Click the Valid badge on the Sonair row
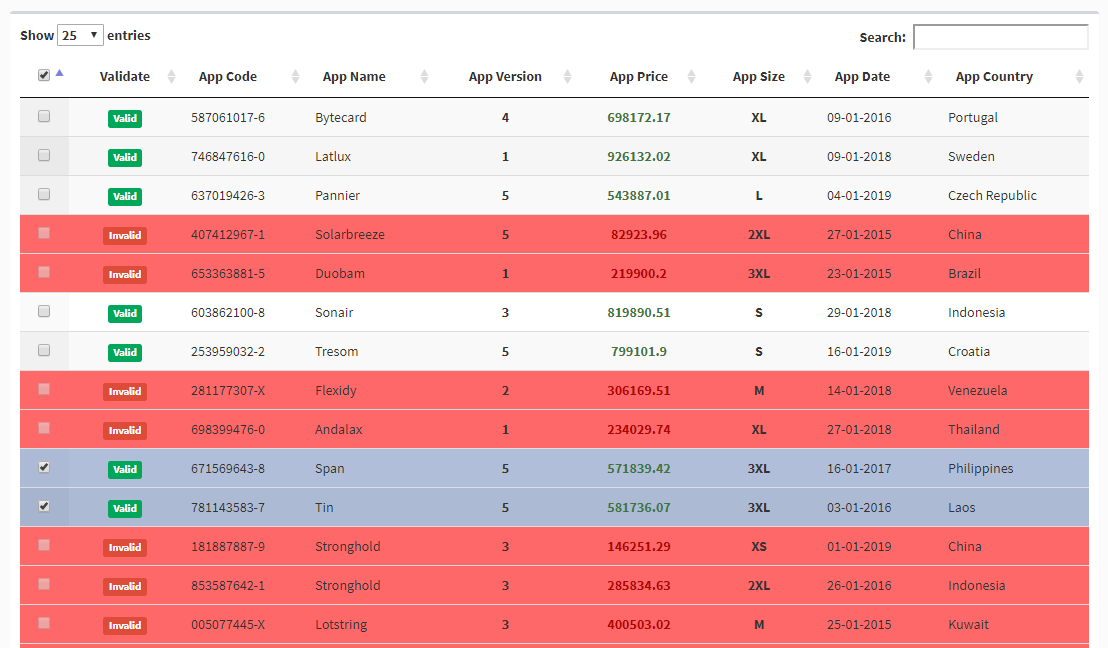 coord(124,313)
